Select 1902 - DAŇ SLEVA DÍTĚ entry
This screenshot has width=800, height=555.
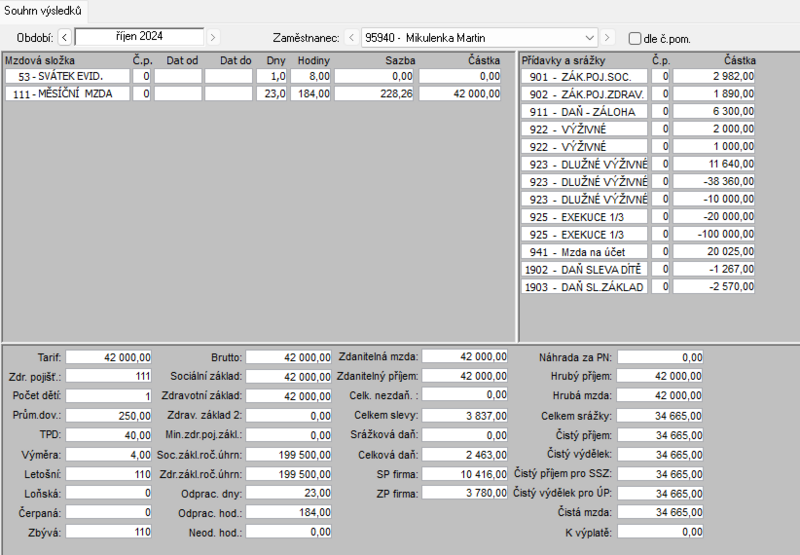[584, 269]
